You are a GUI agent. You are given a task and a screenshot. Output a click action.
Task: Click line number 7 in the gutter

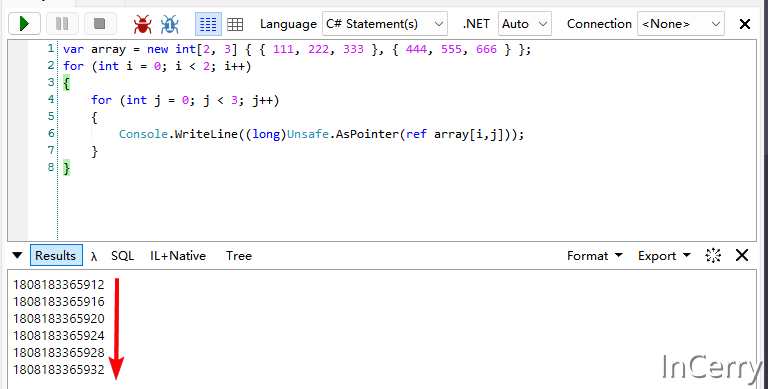[51, 150]
